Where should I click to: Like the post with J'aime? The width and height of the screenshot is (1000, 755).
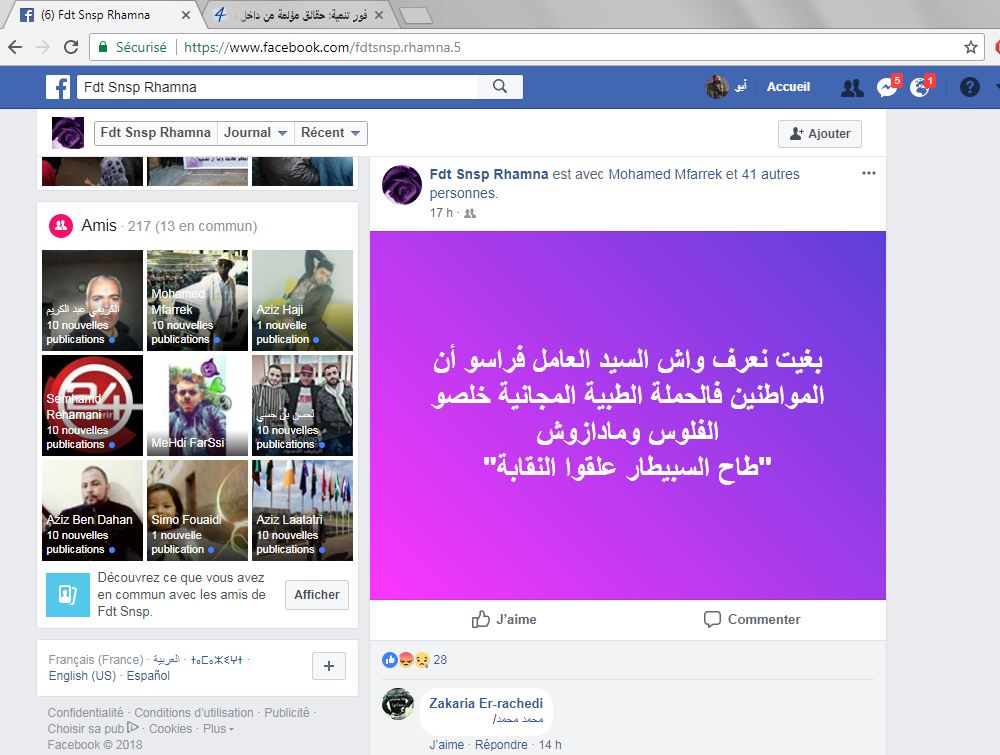tap(504, 619)
